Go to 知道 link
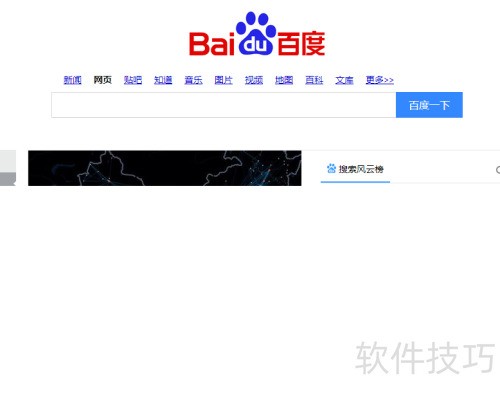Viewport: 500px width, 395px height. coord(163,80)
